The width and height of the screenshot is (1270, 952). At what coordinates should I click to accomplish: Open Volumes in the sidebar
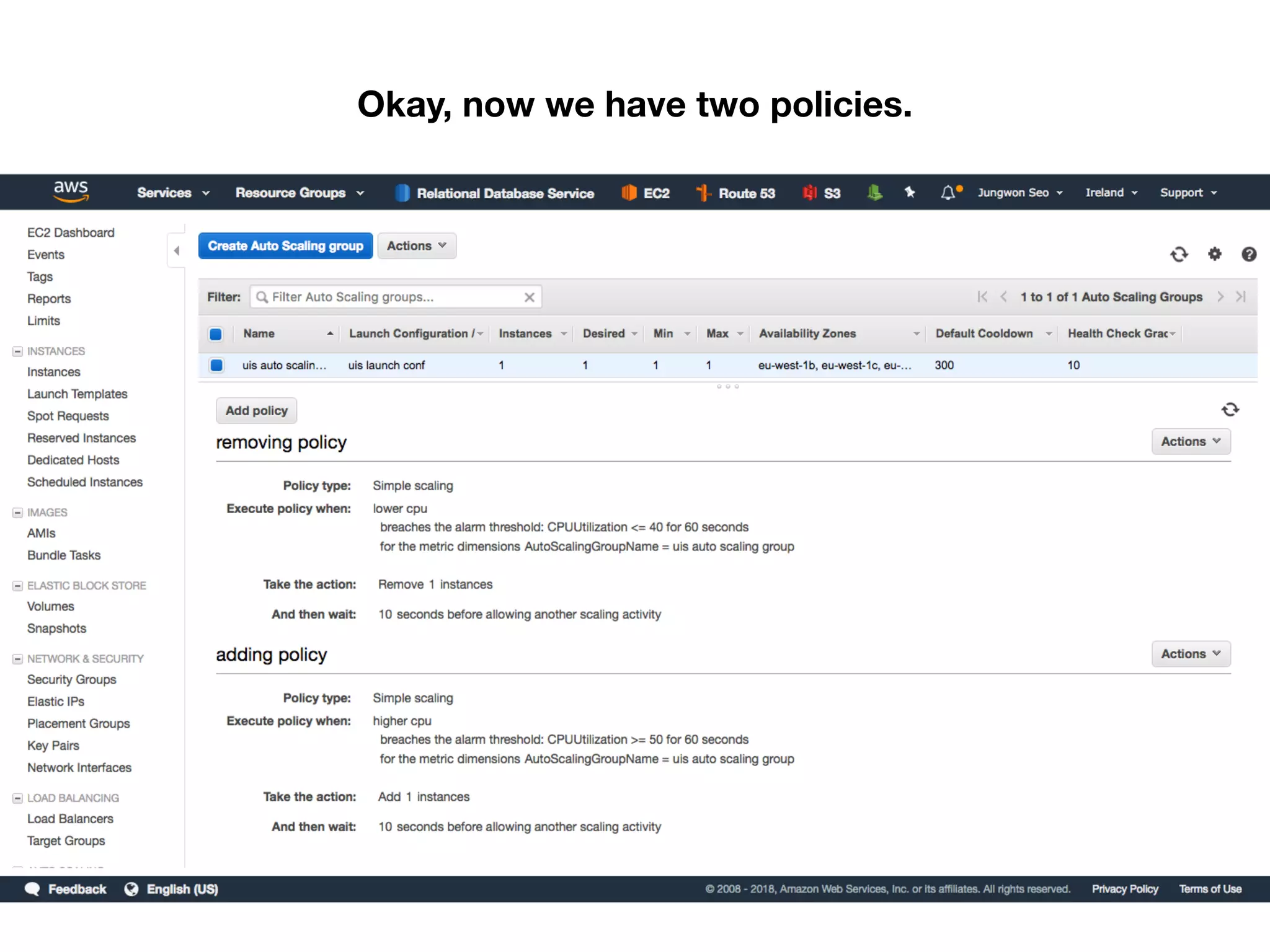[50, 606]
